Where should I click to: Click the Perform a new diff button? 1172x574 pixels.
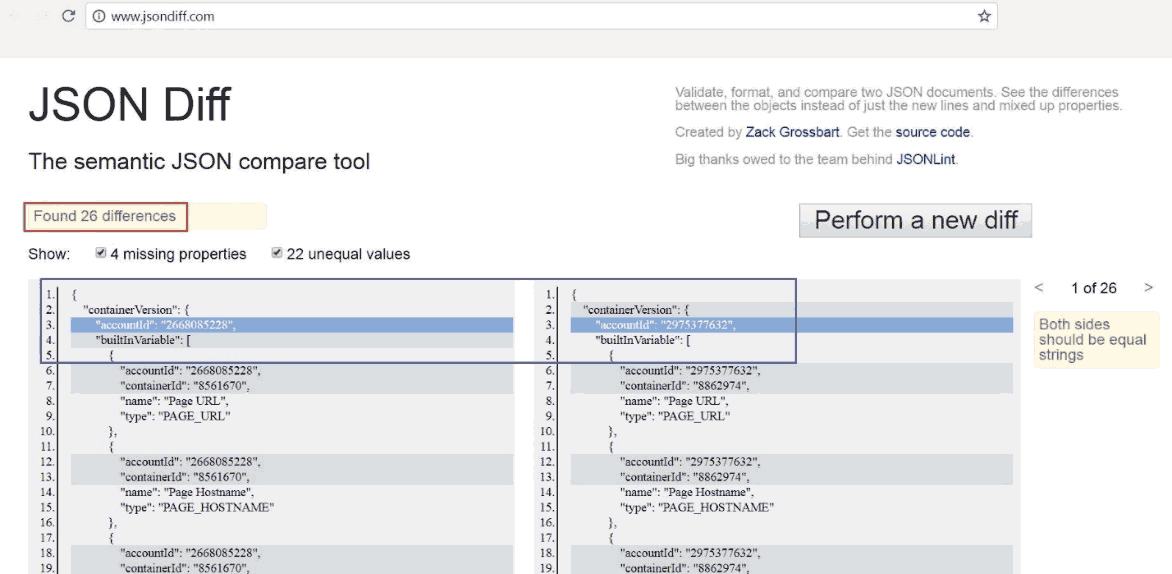(915, 220)
